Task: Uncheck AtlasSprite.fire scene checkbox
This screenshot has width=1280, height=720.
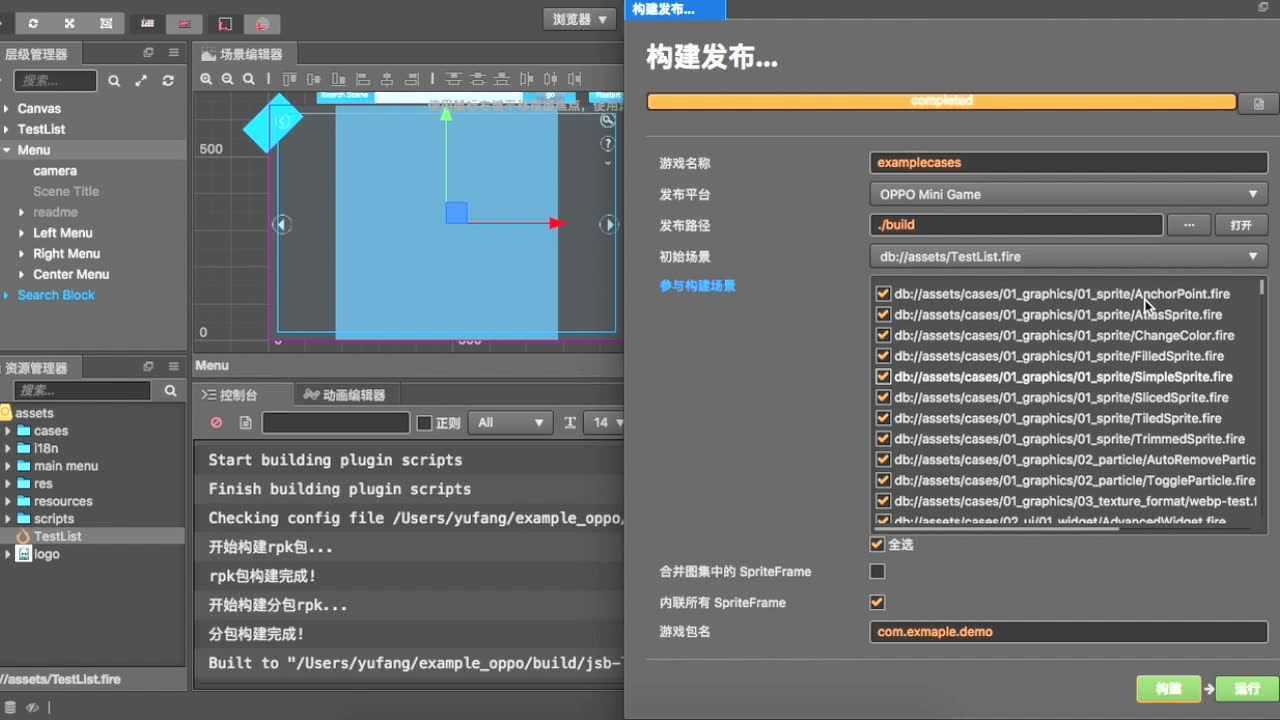Action: [883, 314]
